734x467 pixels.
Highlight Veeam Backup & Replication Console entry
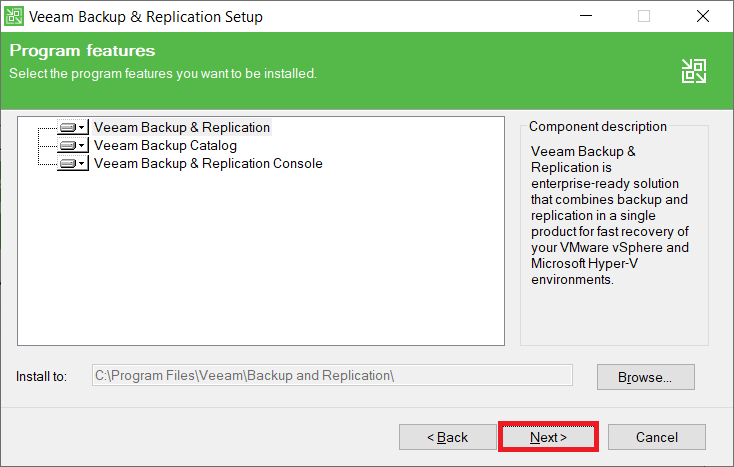pos(208,164)
